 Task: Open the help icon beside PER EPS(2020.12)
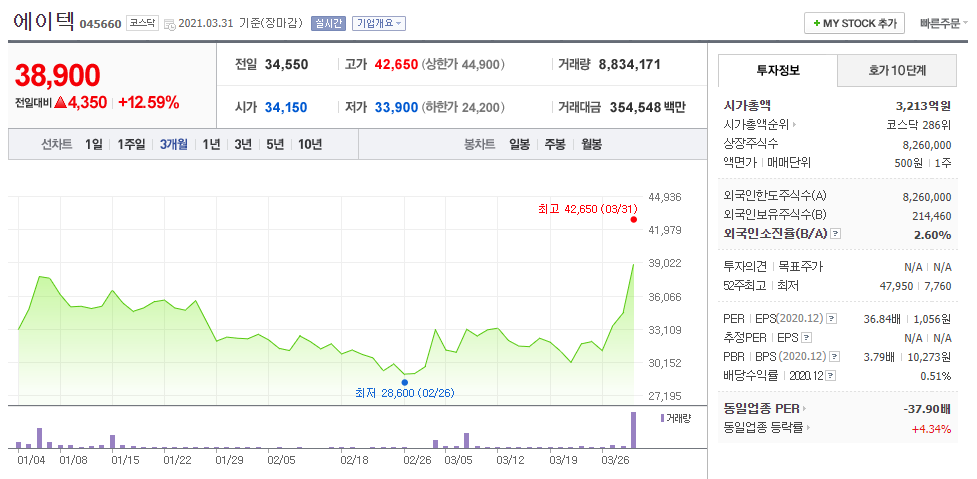tap(832, 318)
